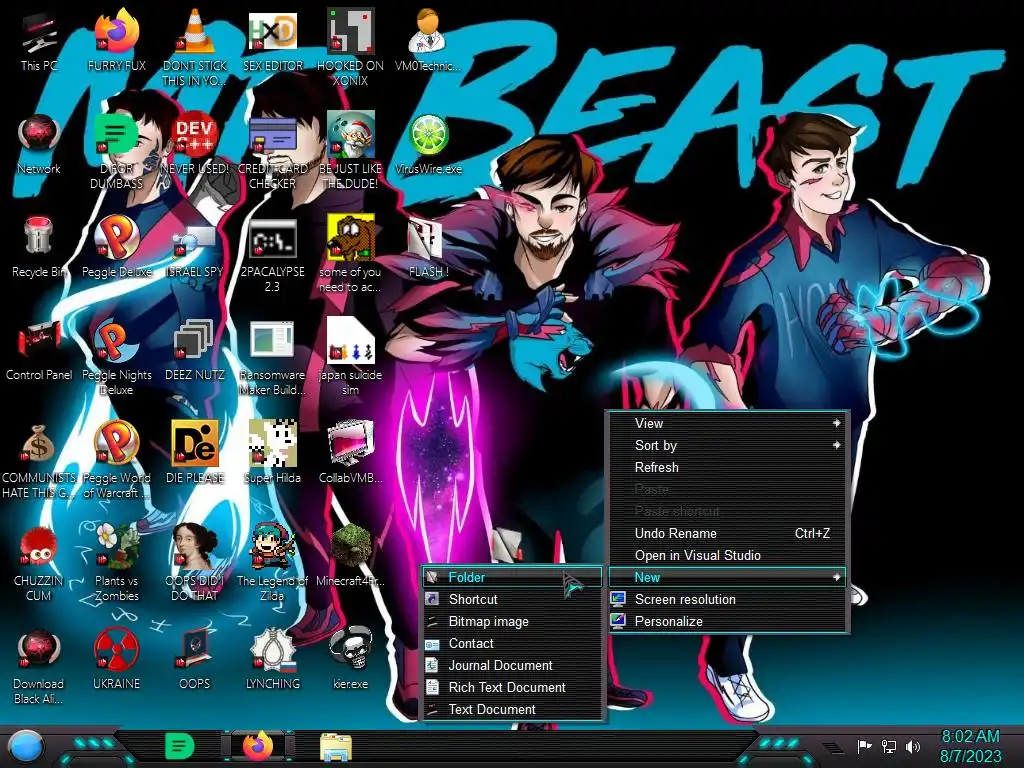This screenshot has width=1024, height=768.
Task: Select the Control Panel desktop icon
Action: coord(39,350)
